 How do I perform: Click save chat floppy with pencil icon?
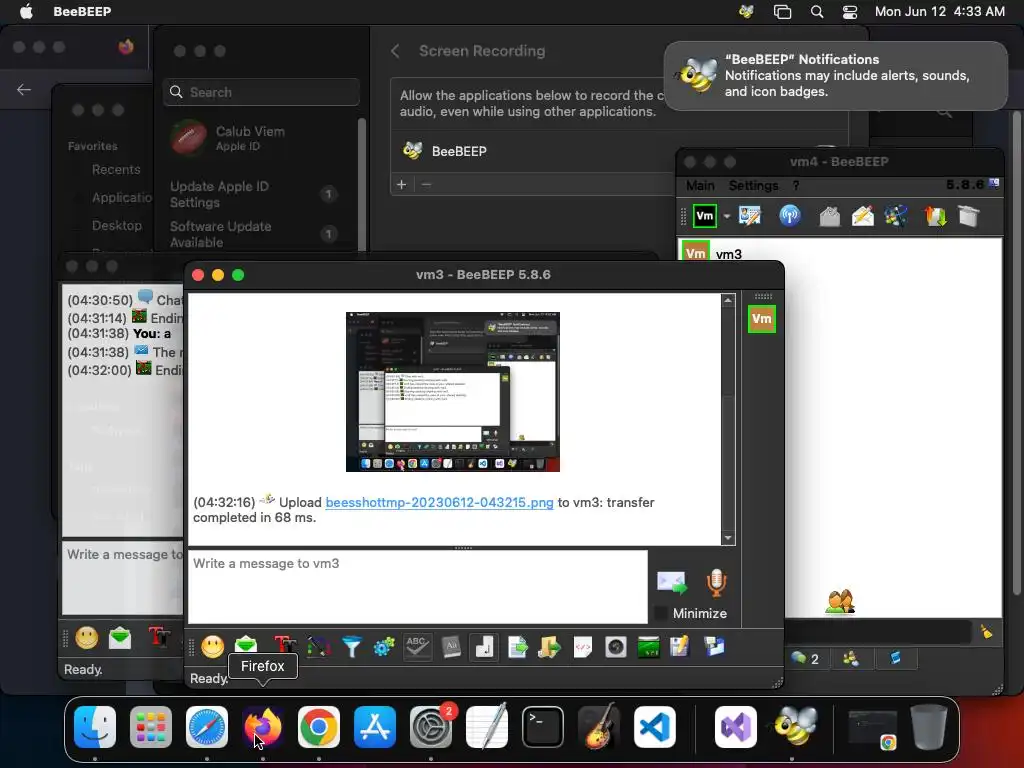tap(680, 646)
